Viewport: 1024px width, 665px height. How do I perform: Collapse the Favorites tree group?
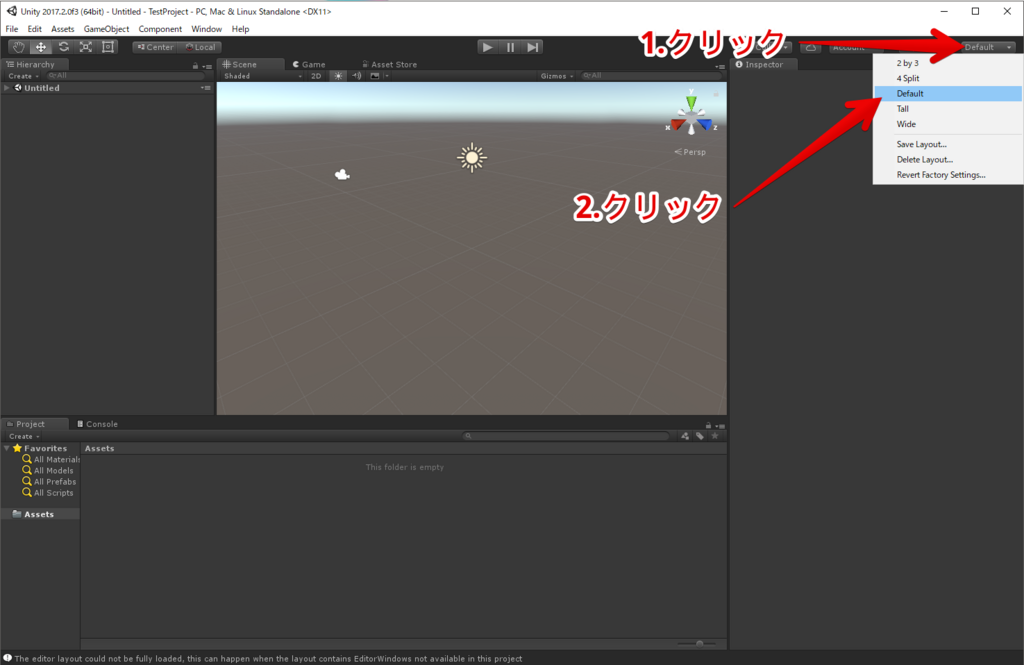pos(7,448)
